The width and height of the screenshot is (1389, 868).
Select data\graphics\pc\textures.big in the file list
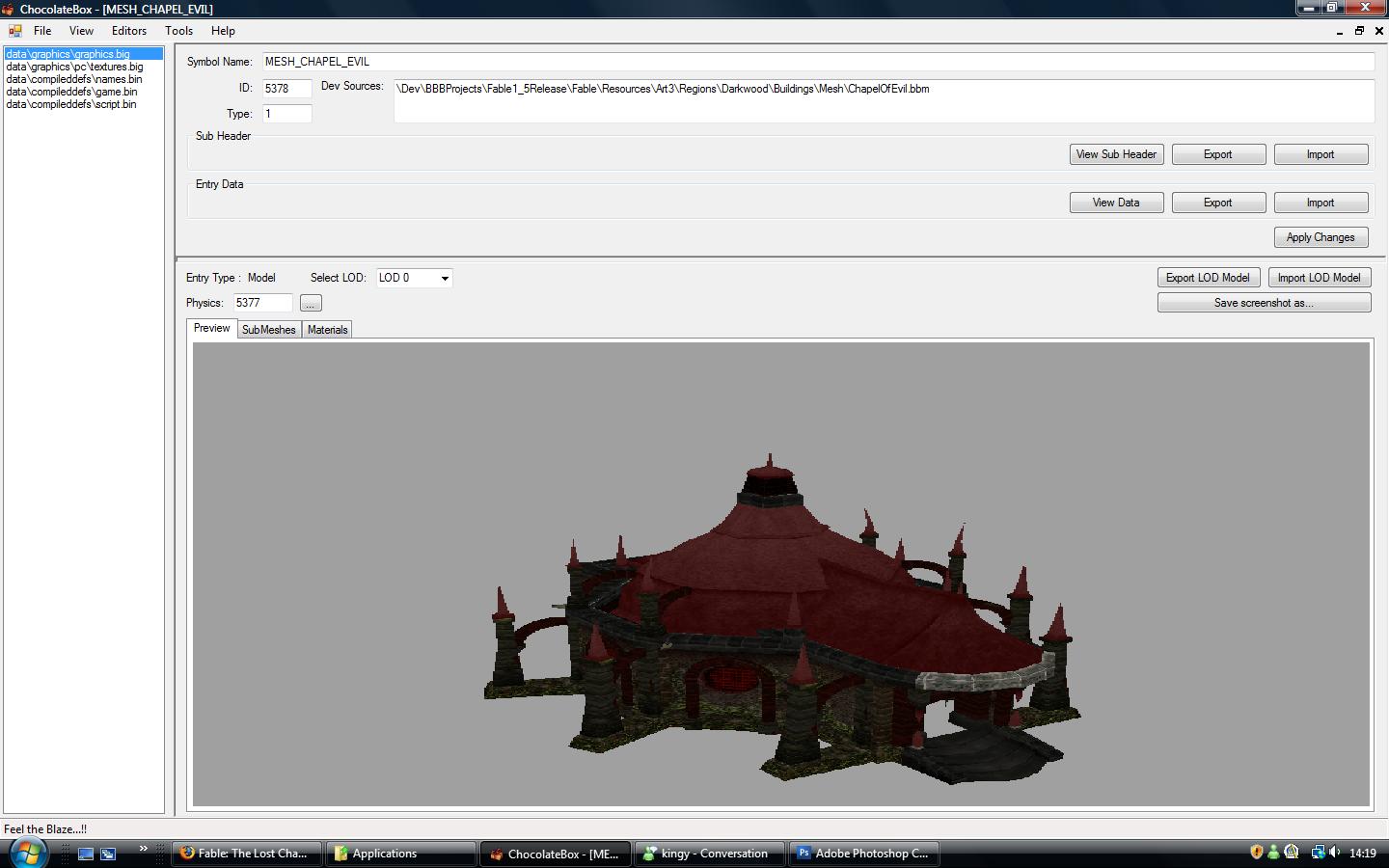74,67
